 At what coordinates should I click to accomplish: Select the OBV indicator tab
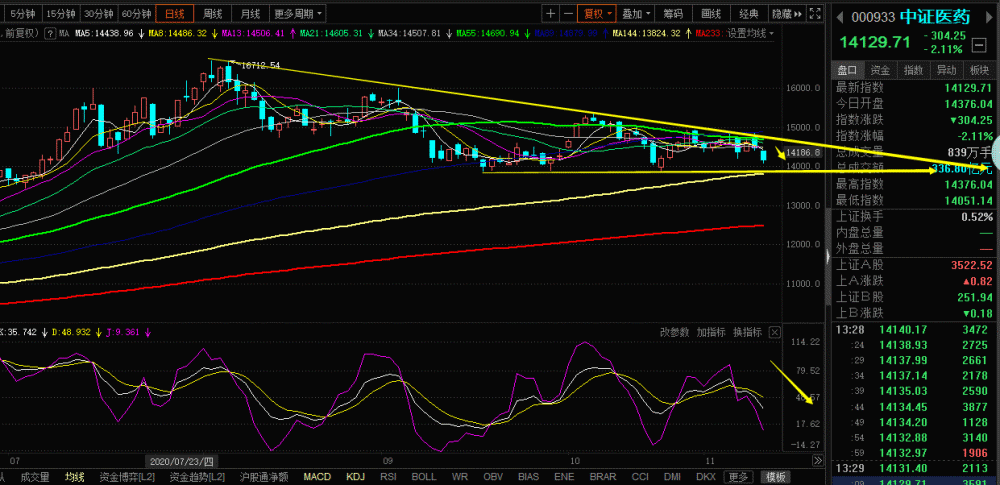click(x=493, y=477)
